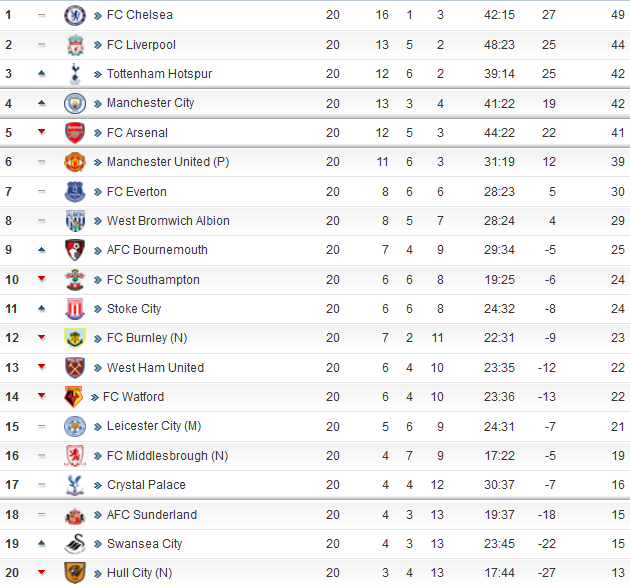Click the Crystal Palace eagle crest
Image resolution: width=630 pixels, height=588 pixels.
75,485
